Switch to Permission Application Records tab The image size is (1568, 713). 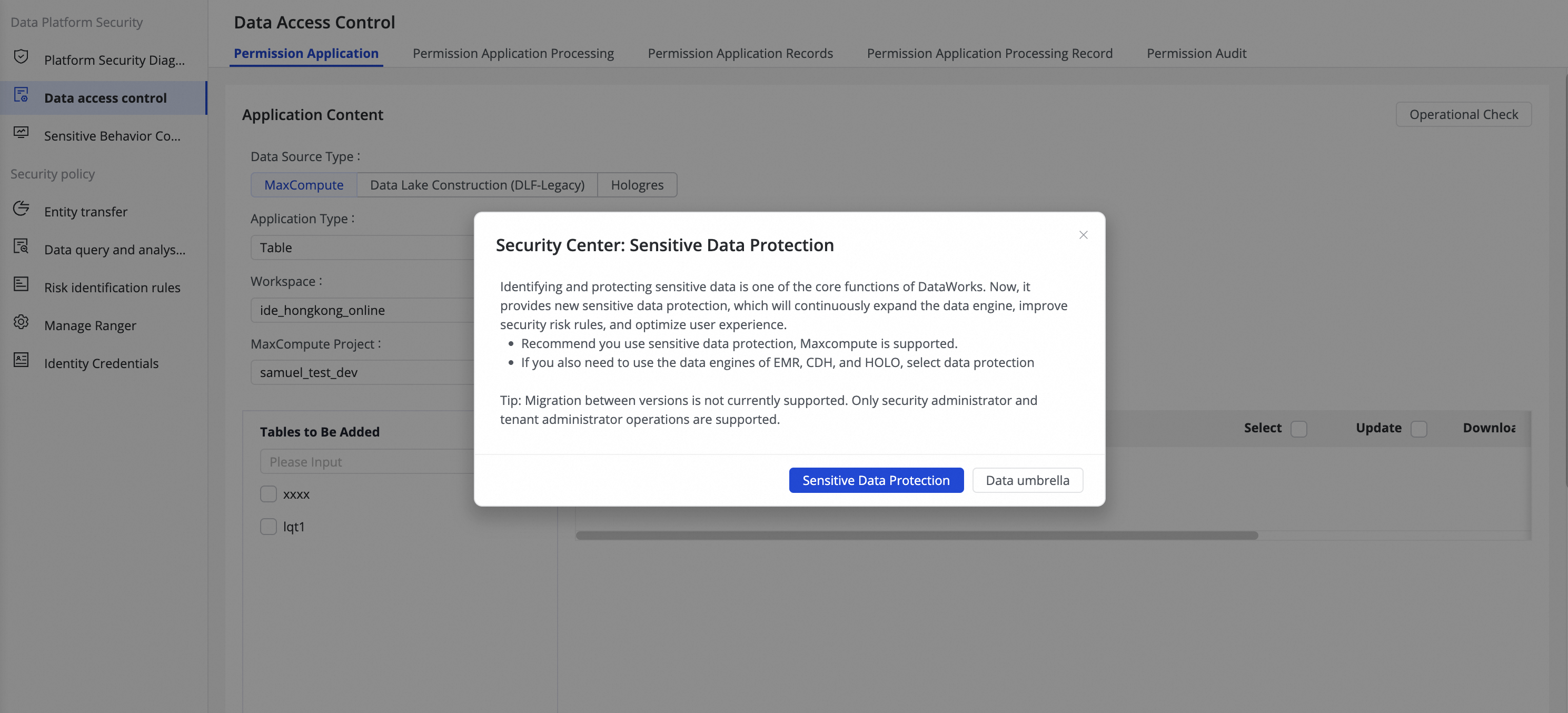coord(740,54)
